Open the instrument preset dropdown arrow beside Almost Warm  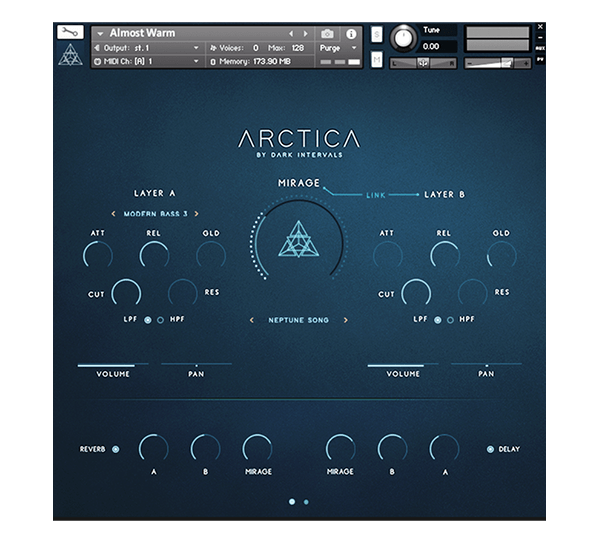tap(100, 34)
